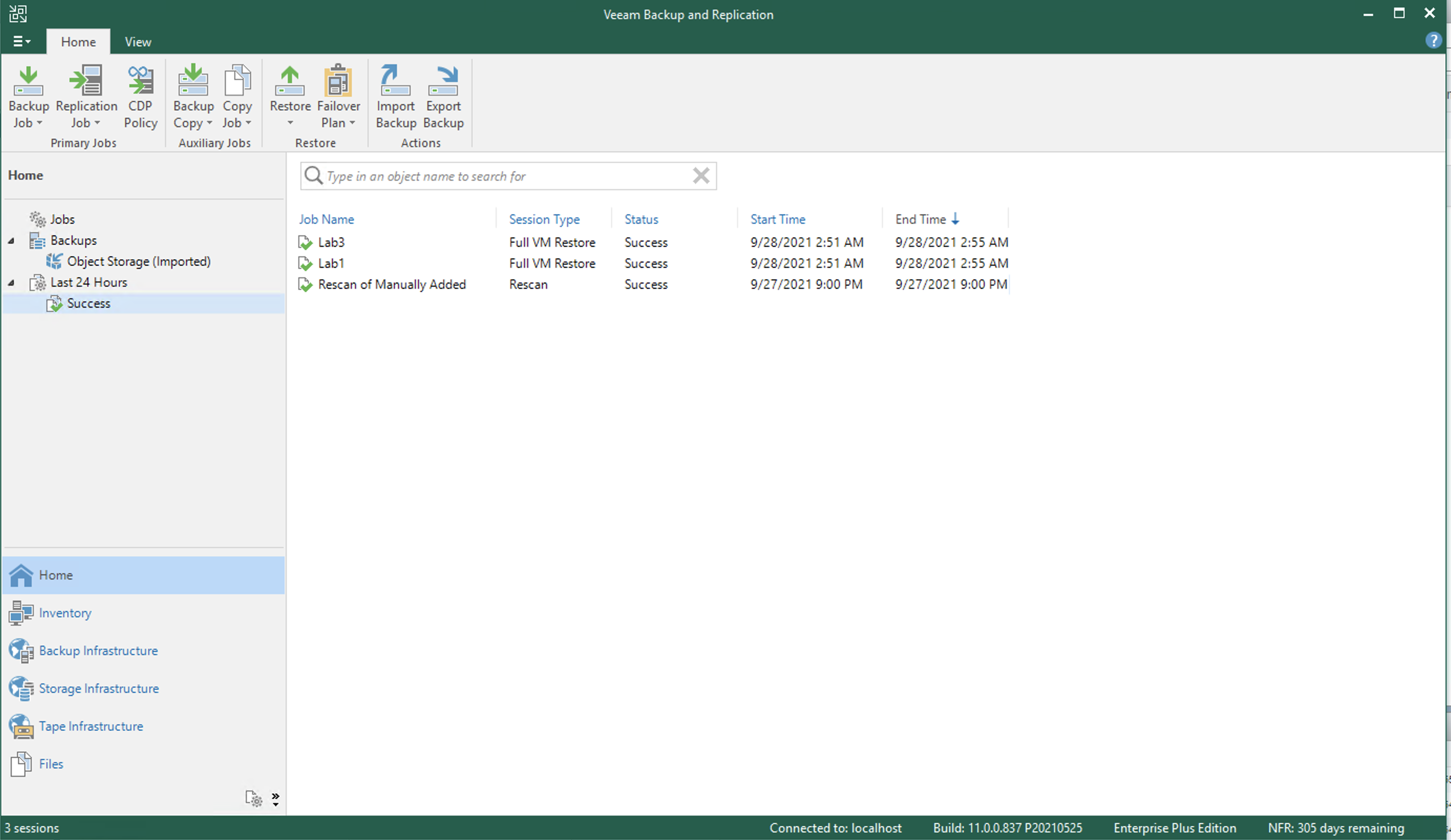Click the 9/27/2021 9:00 PM start time cell

click(806, 285)
